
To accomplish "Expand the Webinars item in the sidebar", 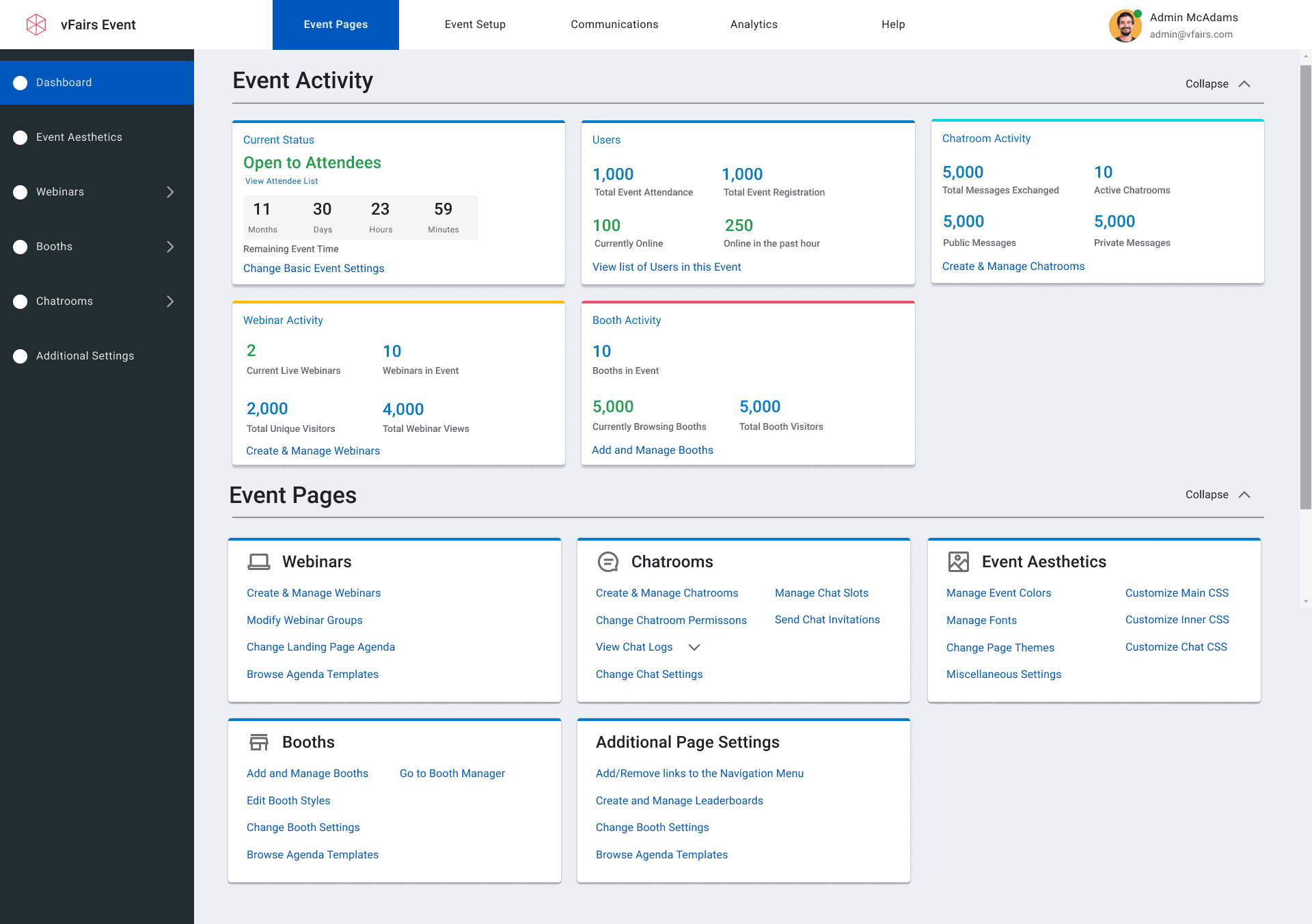I will click(x=170, y=191).
